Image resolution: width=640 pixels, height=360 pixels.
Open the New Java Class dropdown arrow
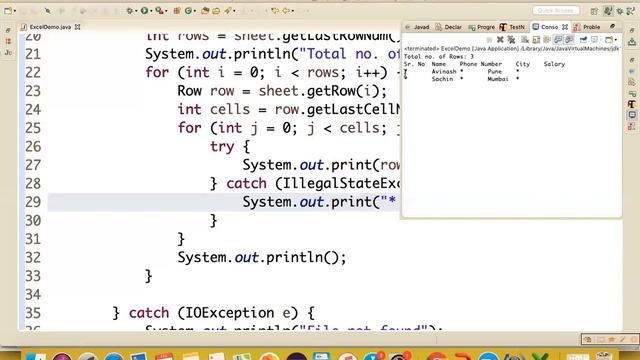195,11
